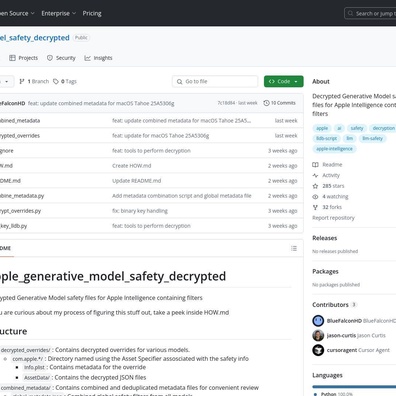Open the README outline list icon

pyautogui.click(x=294, y=248)
